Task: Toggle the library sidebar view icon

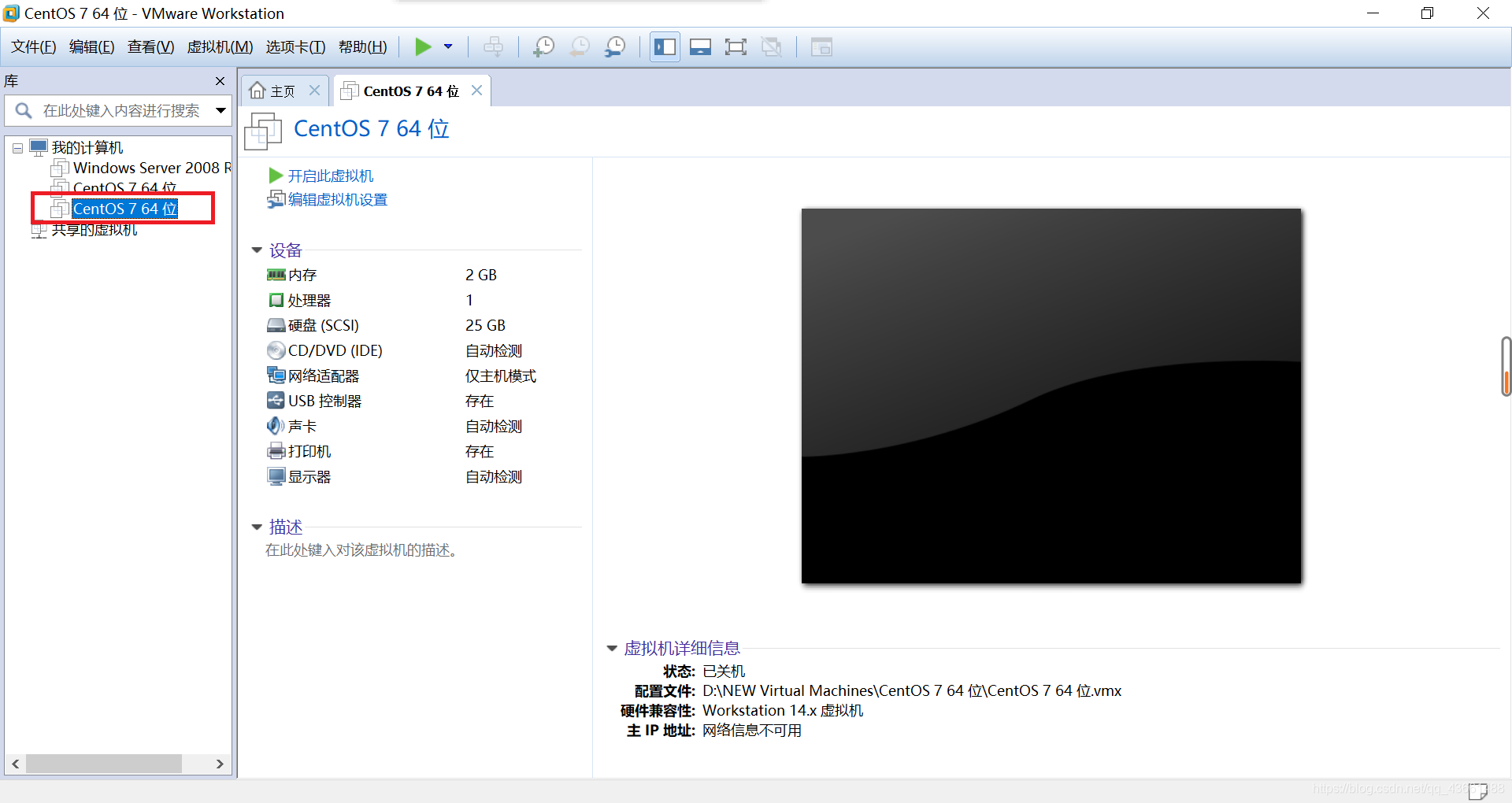Action: [x=665, y=47]
